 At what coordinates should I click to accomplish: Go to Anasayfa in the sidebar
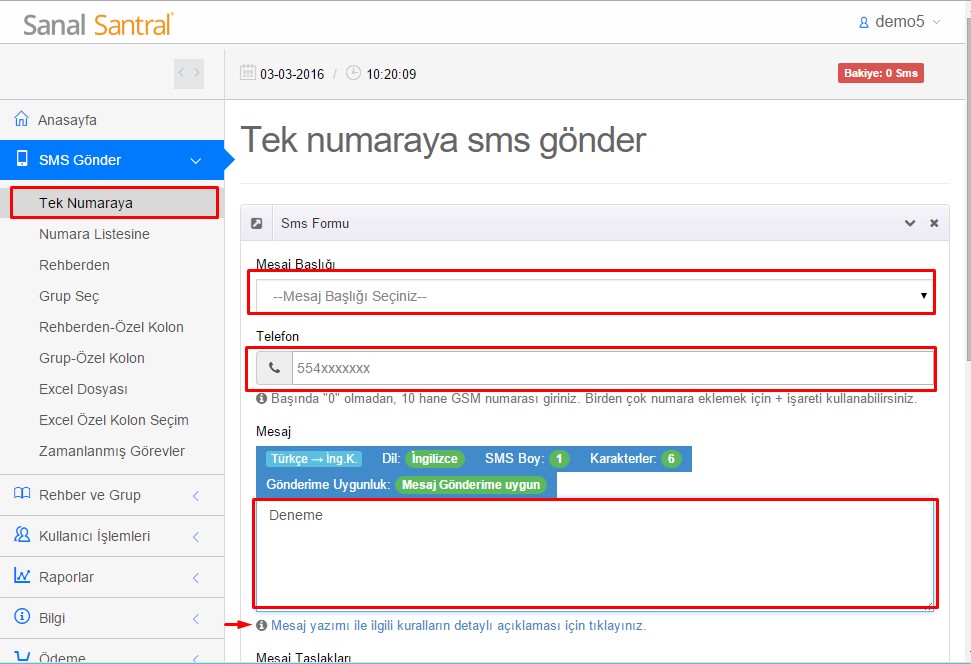click(x=112, y=120)
